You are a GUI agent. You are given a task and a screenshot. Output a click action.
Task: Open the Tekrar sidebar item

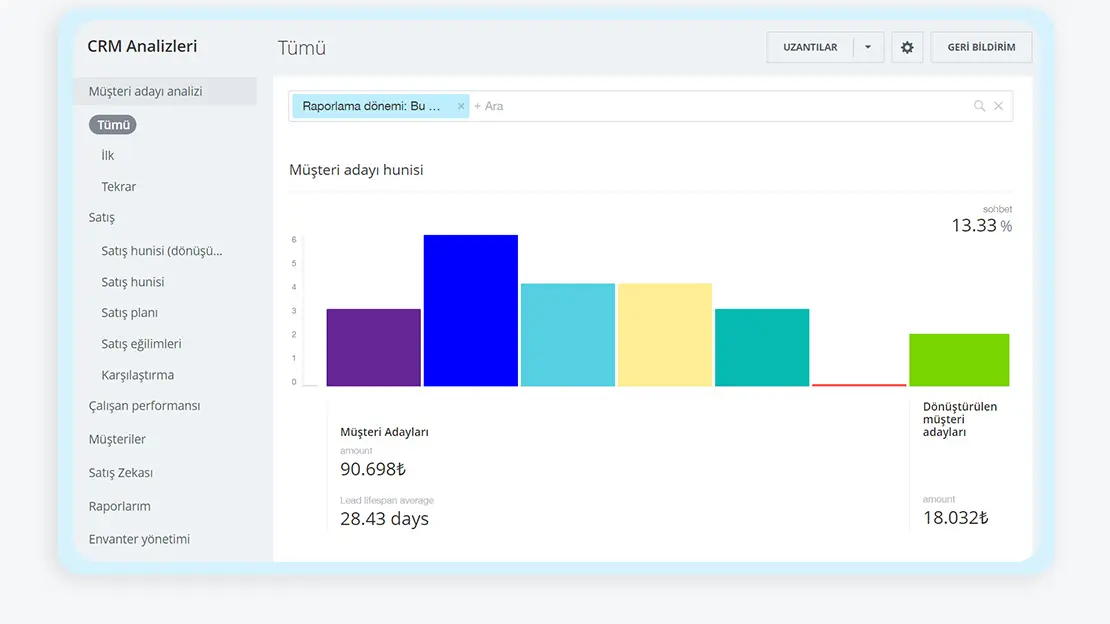(118, 187)
